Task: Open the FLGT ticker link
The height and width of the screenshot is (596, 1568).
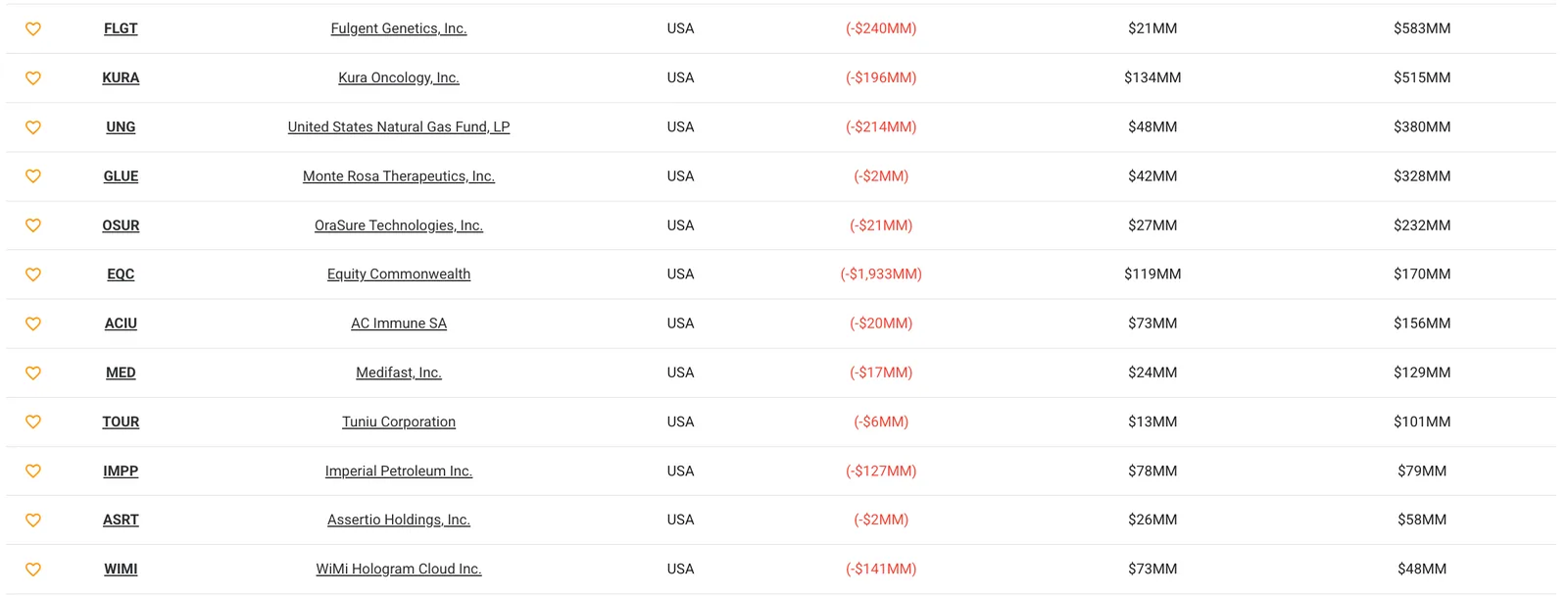Action: coord(121,28)
